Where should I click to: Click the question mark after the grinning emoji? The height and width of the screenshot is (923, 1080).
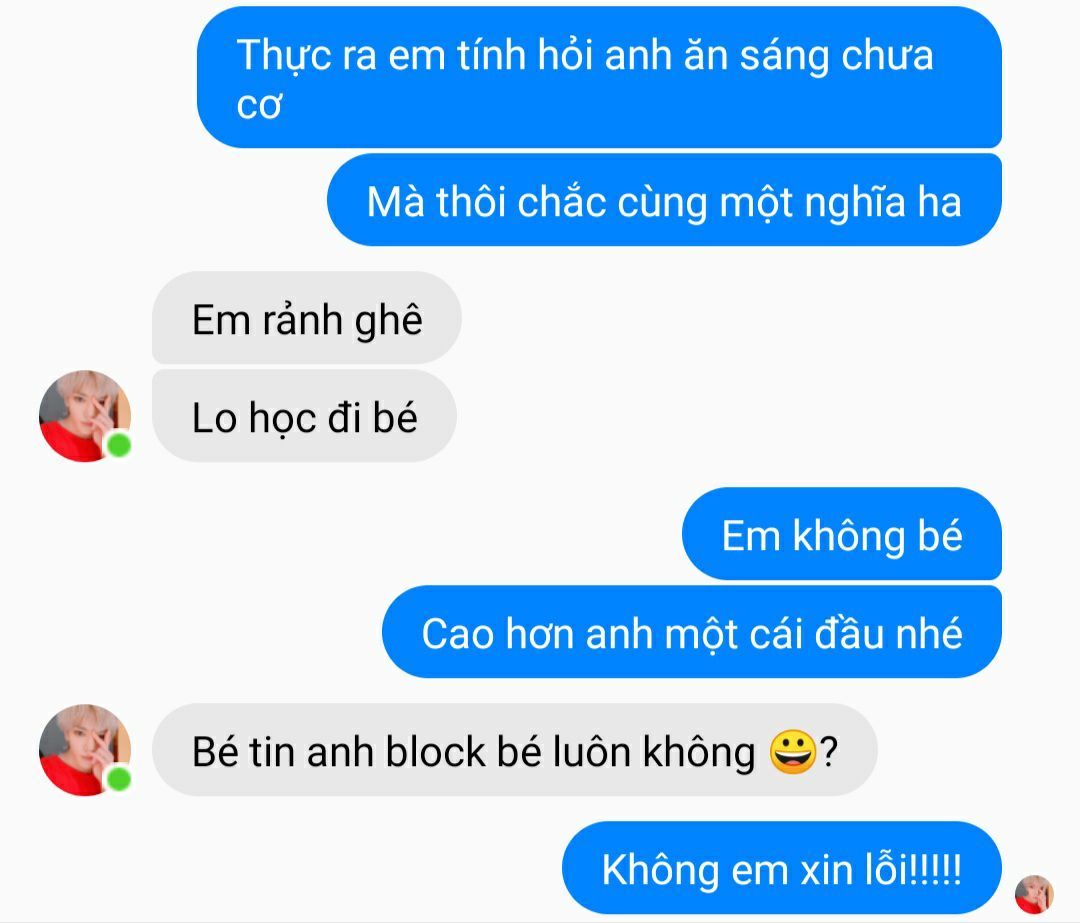pos(829,751)
